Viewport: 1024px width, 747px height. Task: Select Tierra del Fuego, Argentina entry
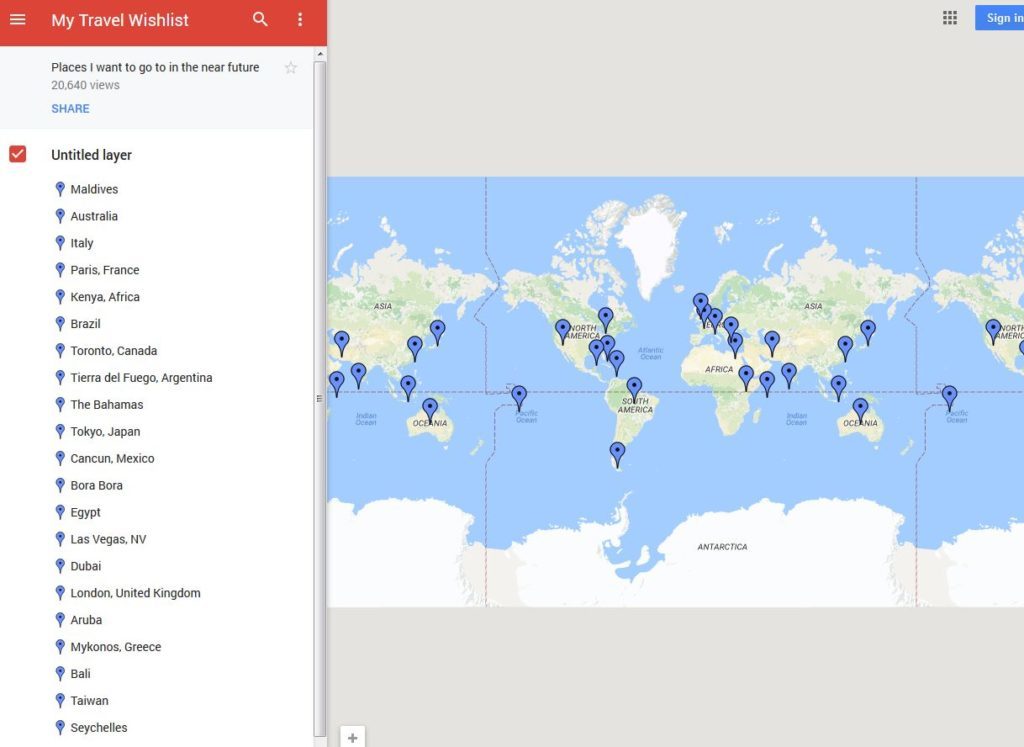[141, 378]
